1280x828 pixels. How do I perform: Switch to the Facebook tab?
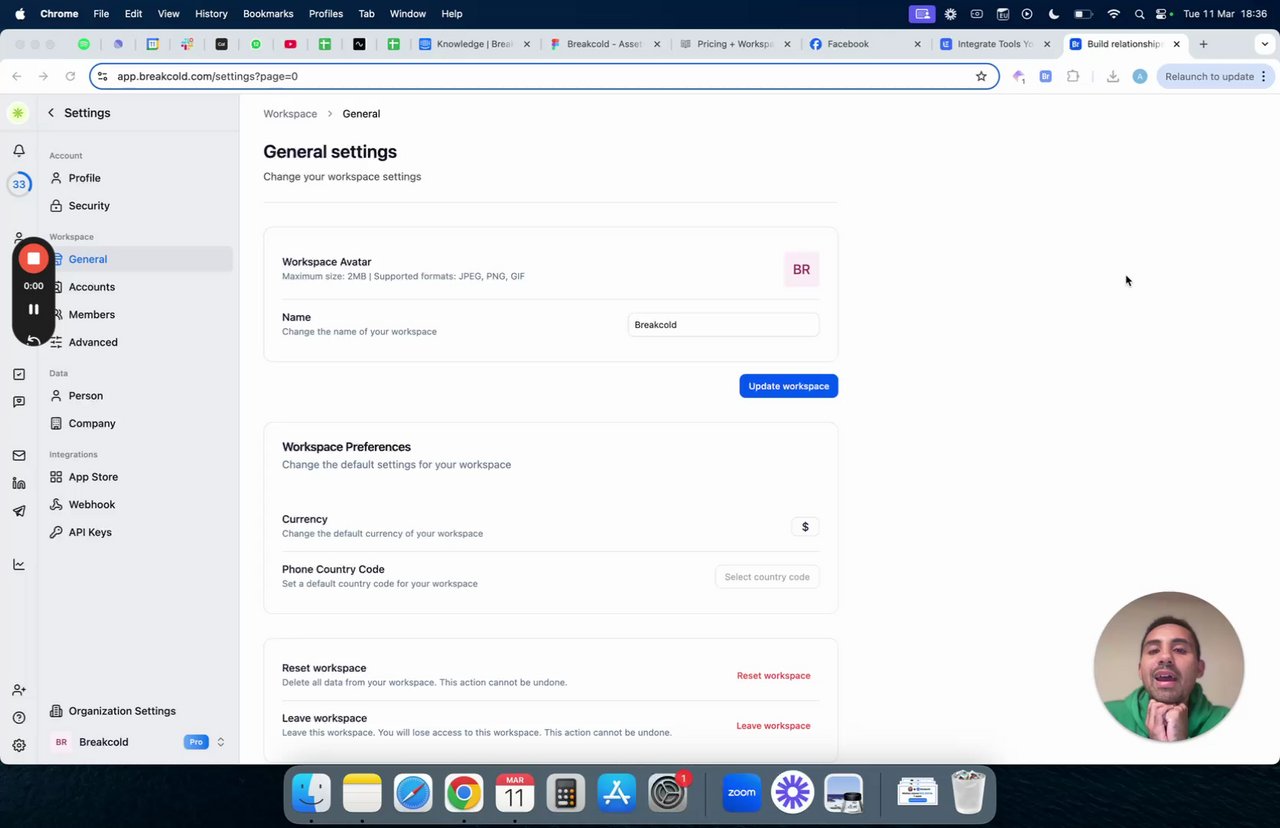click(x=865, y=44)
